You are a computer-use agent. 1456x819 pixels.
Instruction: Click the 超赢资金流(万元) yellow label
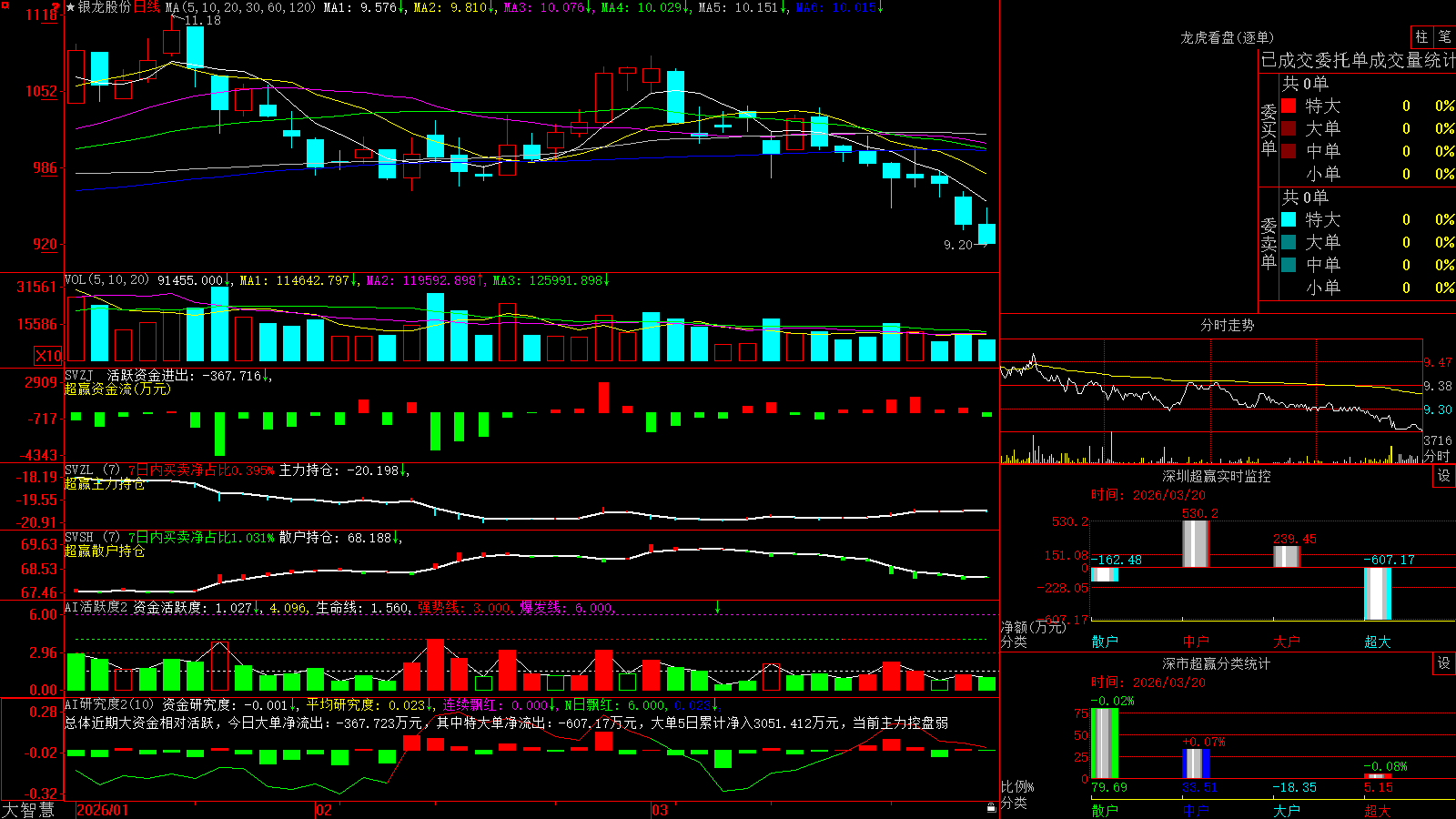click(117, 389)
